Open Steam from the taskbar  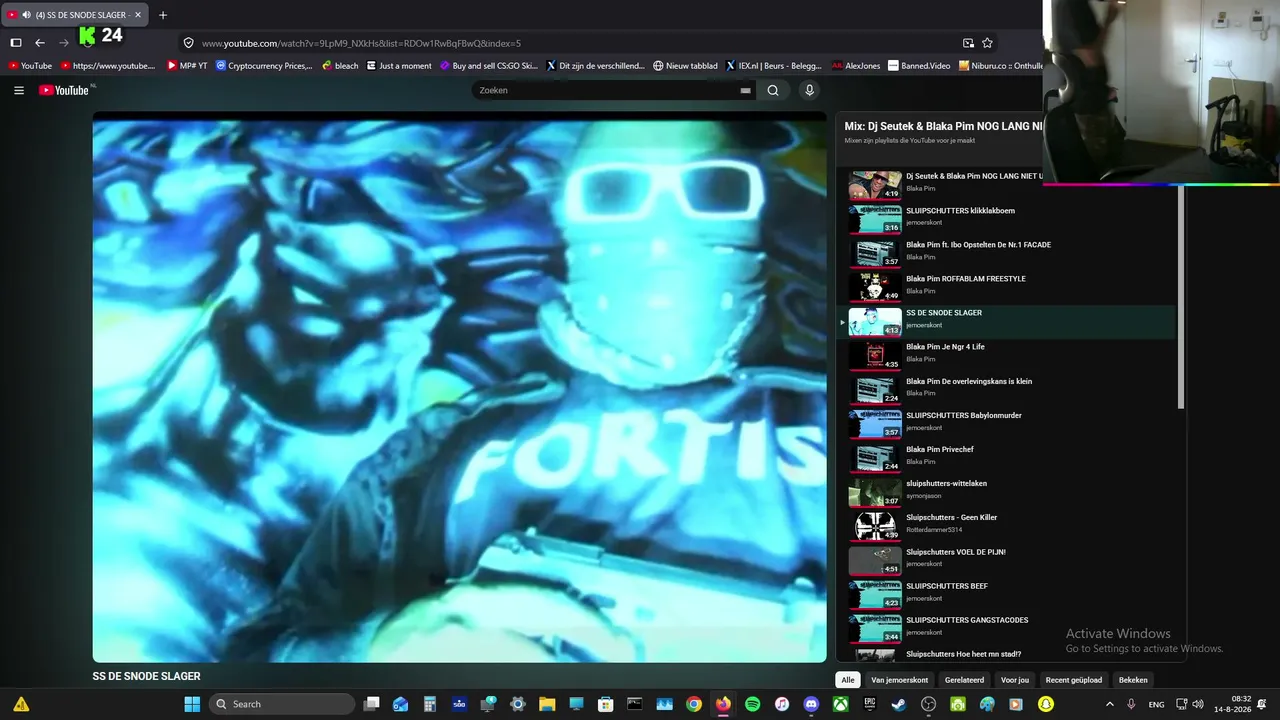[x=899, y=704]
